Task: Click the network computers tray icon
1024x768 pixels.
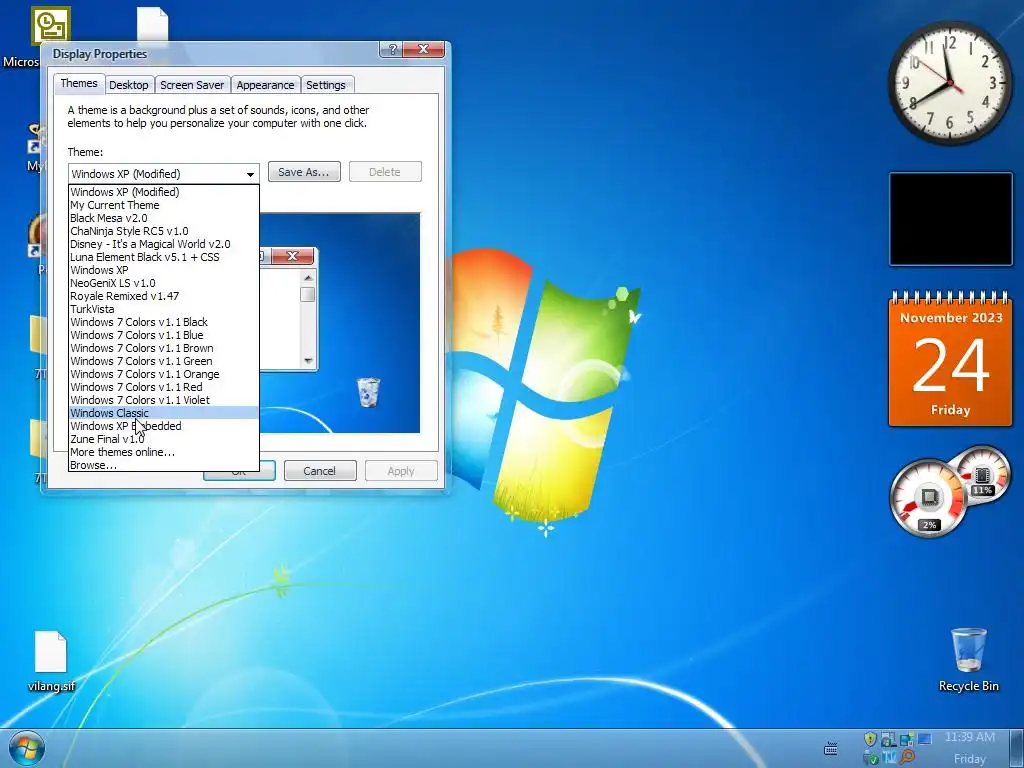Action: 906,739
